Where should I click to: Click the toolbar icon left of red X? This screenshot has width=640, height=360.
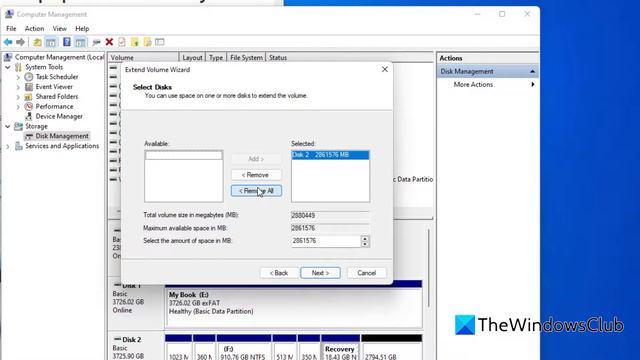(x=96, y=42)
